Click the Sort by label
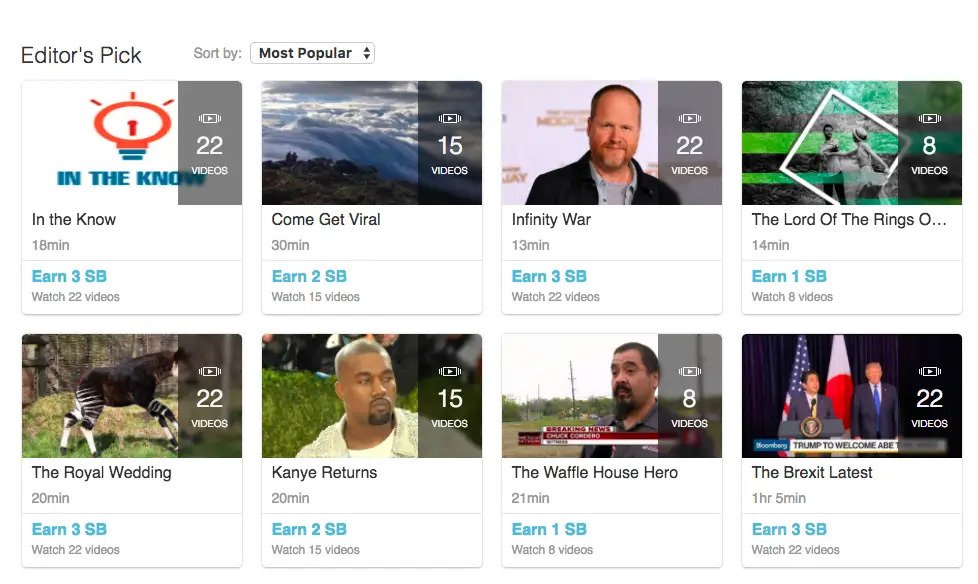Screen dimensions: 978x584 point(217,53)
